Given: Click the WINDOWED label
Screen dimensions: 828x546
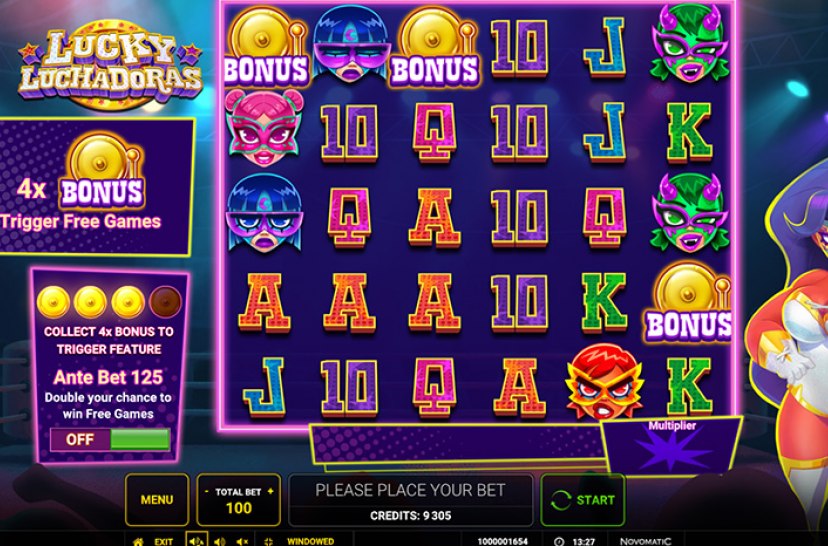Looking at the screenshot, I should [310, 541].
